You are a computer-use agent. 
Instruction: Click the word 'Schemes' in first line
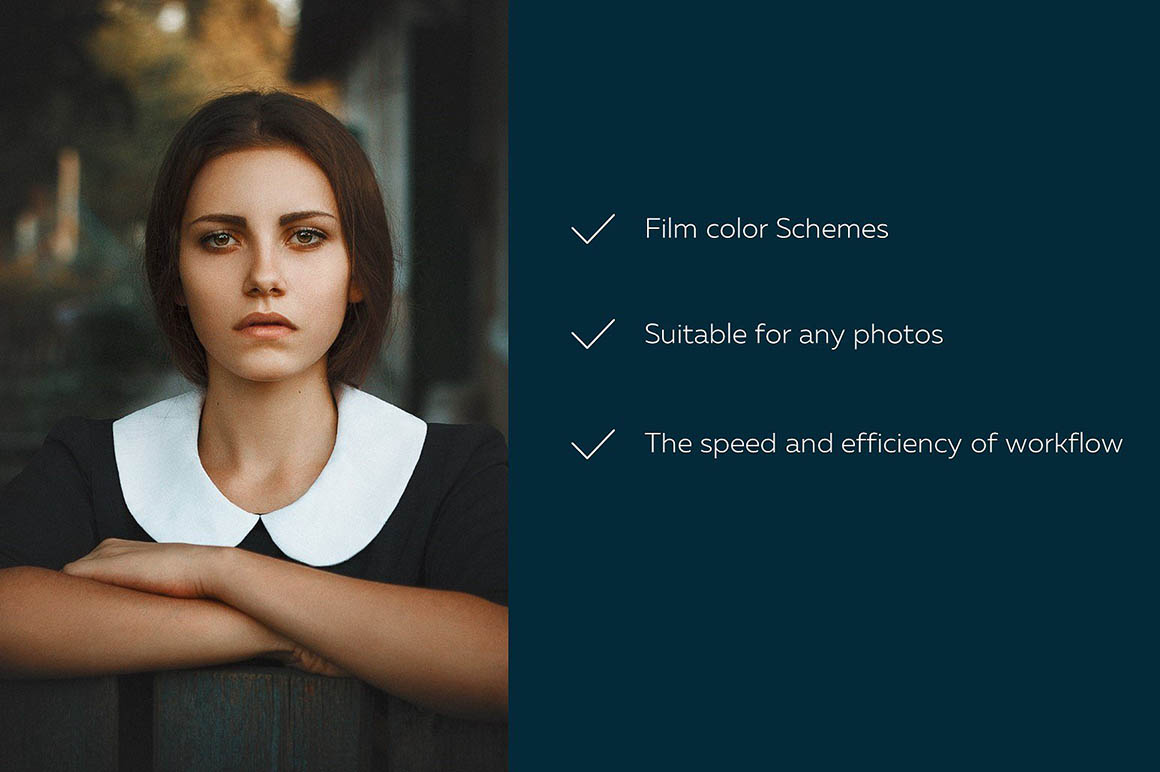(832, 228)
